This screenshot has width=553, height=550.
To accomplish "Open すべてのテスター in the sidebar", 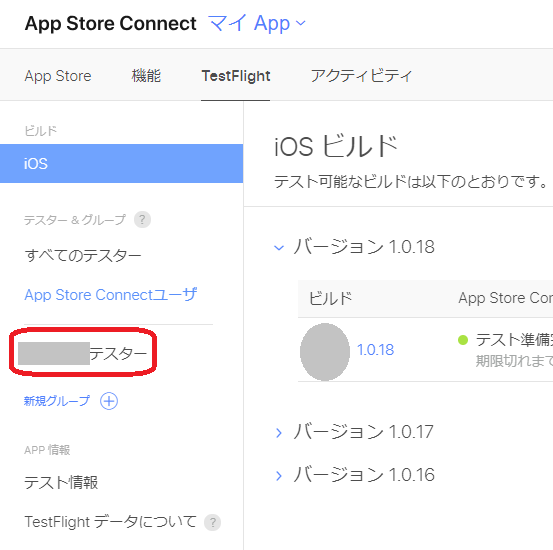I will pyautogui.click(x=83, y=255).
